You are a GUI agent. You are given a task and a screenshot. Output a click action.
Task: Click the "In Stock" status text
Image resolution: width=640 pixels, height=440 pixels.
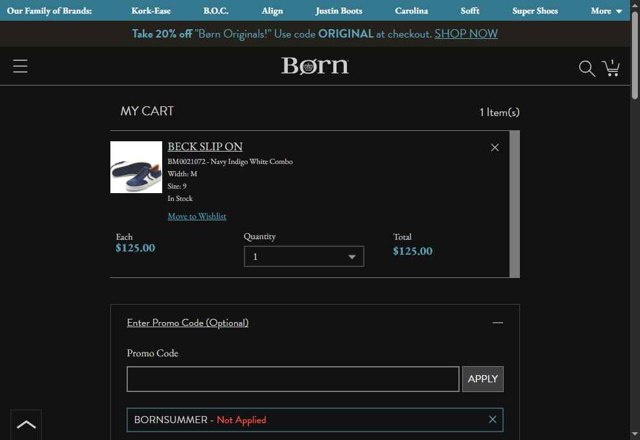[x=180, y=198]
